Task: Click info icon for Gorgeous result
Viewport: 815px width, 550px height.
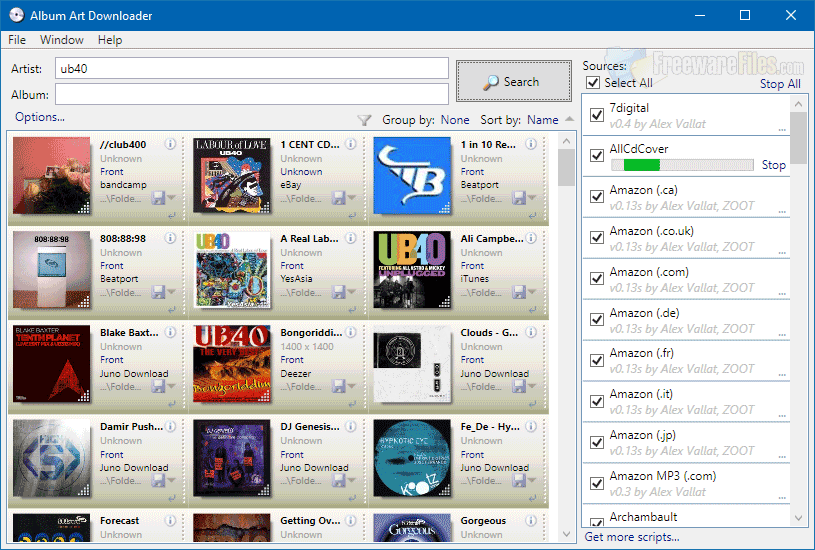Action: [531, 520]
